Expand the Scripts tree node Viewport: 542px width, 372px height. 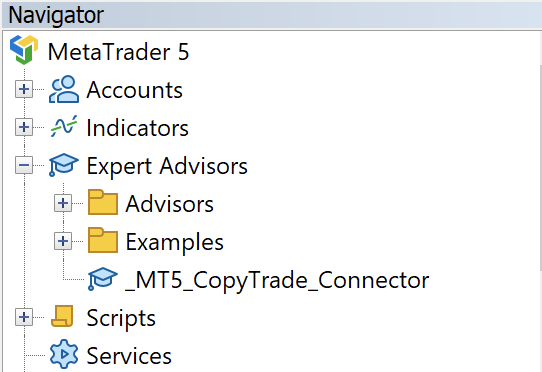point(24,317)
